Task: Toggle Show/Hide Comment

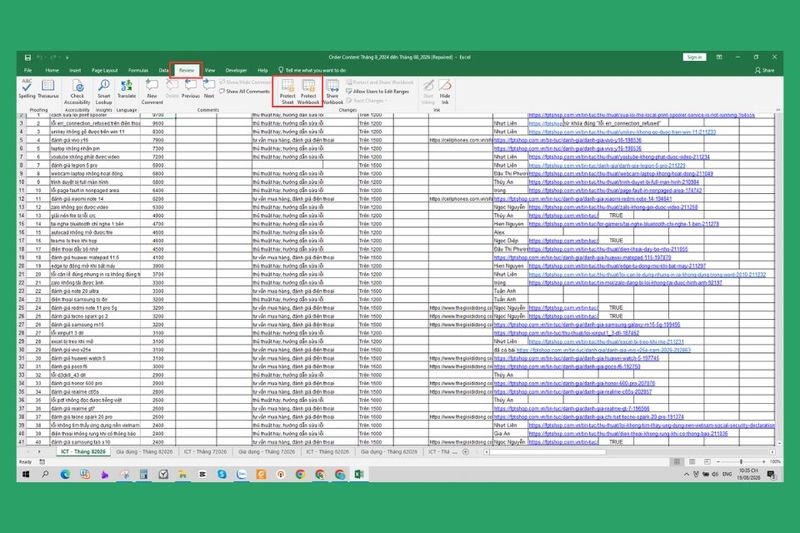Action: click(x=245, y=82)
